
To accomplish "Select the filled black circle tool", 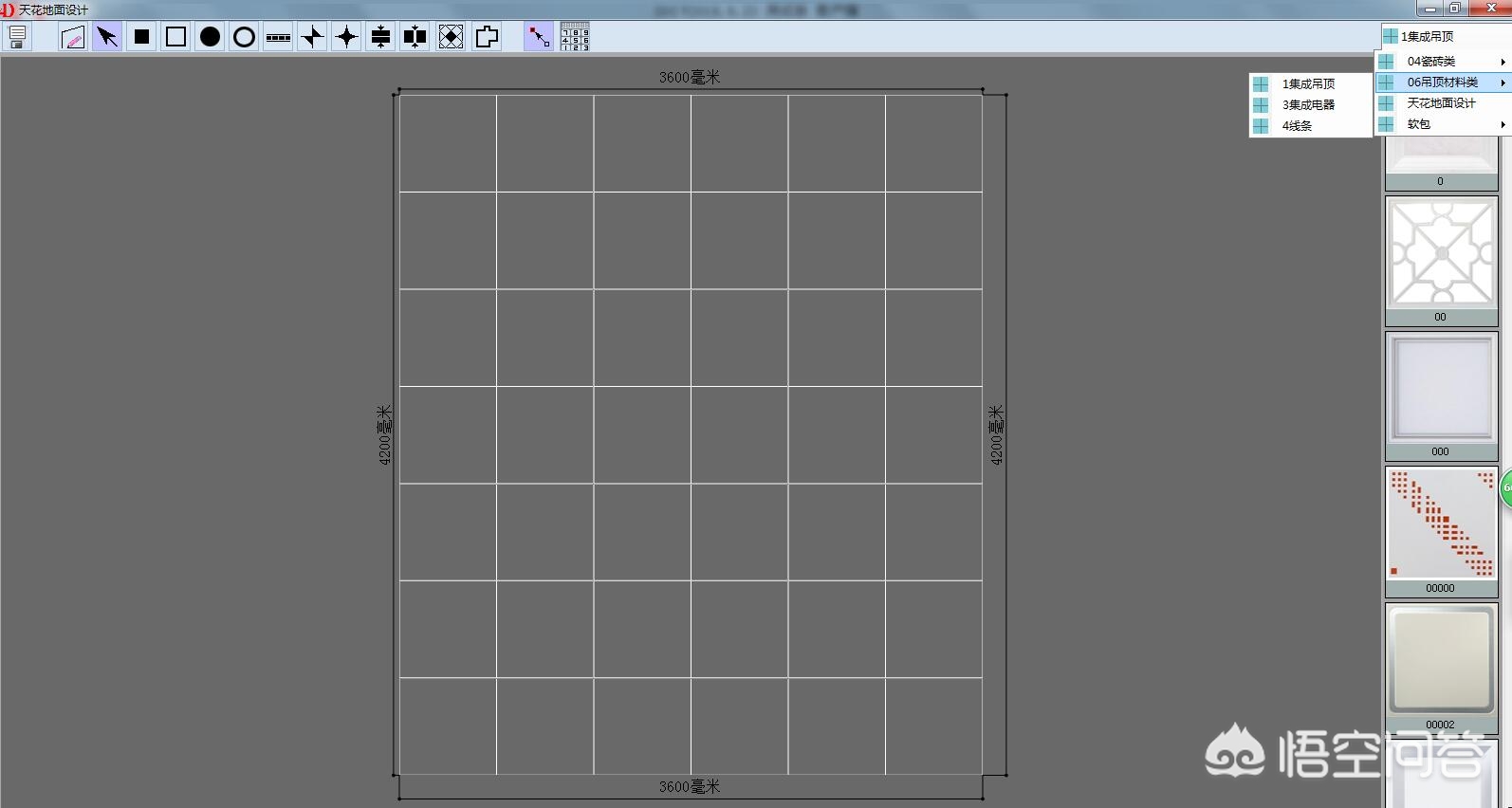I will click(x=210, y=37).
